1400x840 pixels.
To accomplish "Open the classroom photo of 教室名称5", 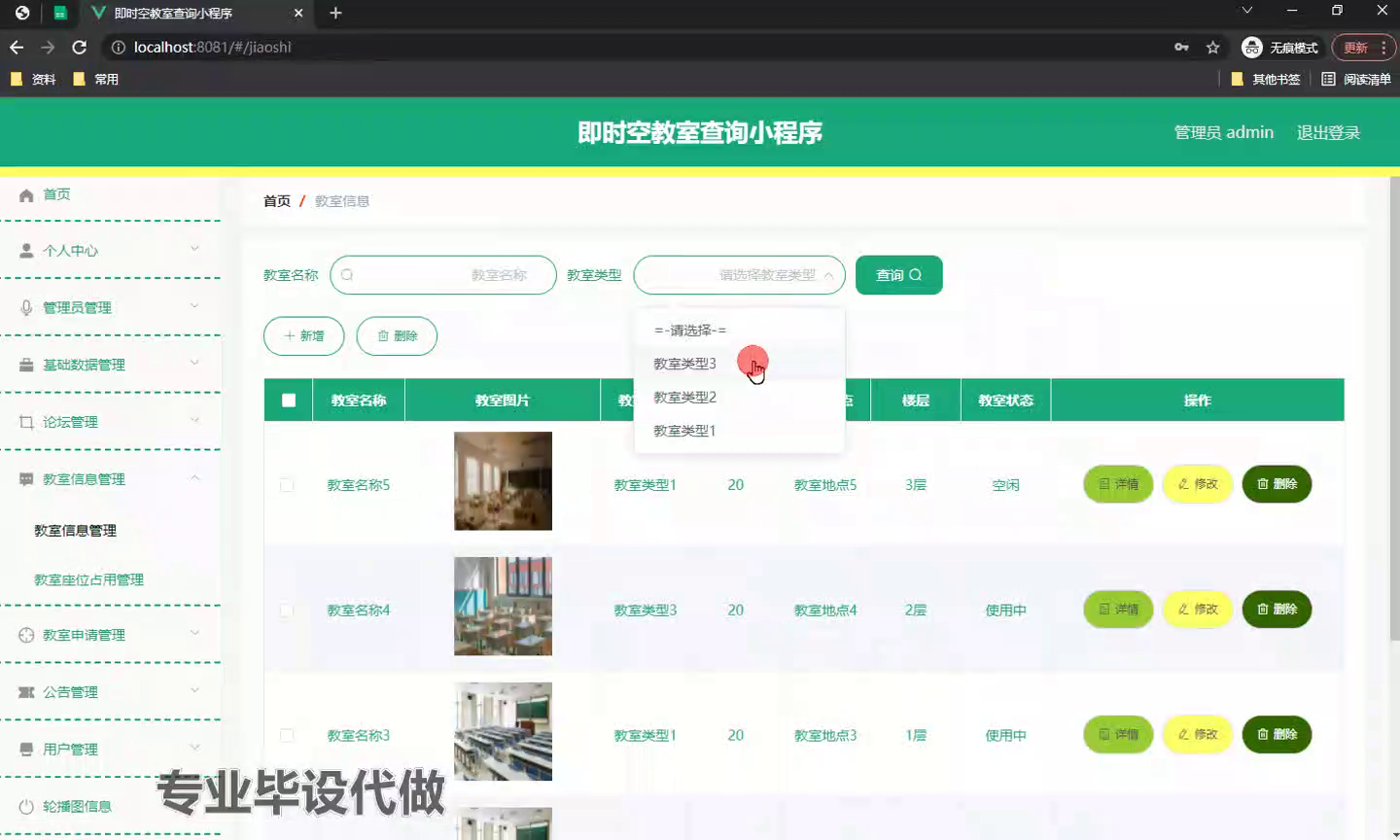I will [x=503, y=481].
